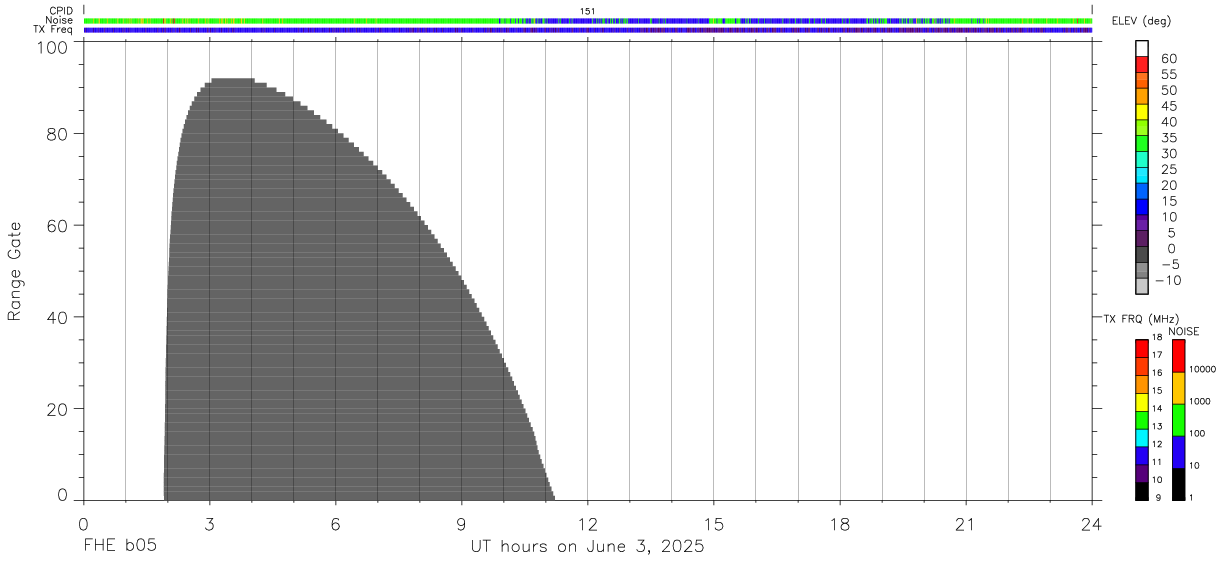Click the orange swatch in the NOISE bar

click(x=1178, y=388)
